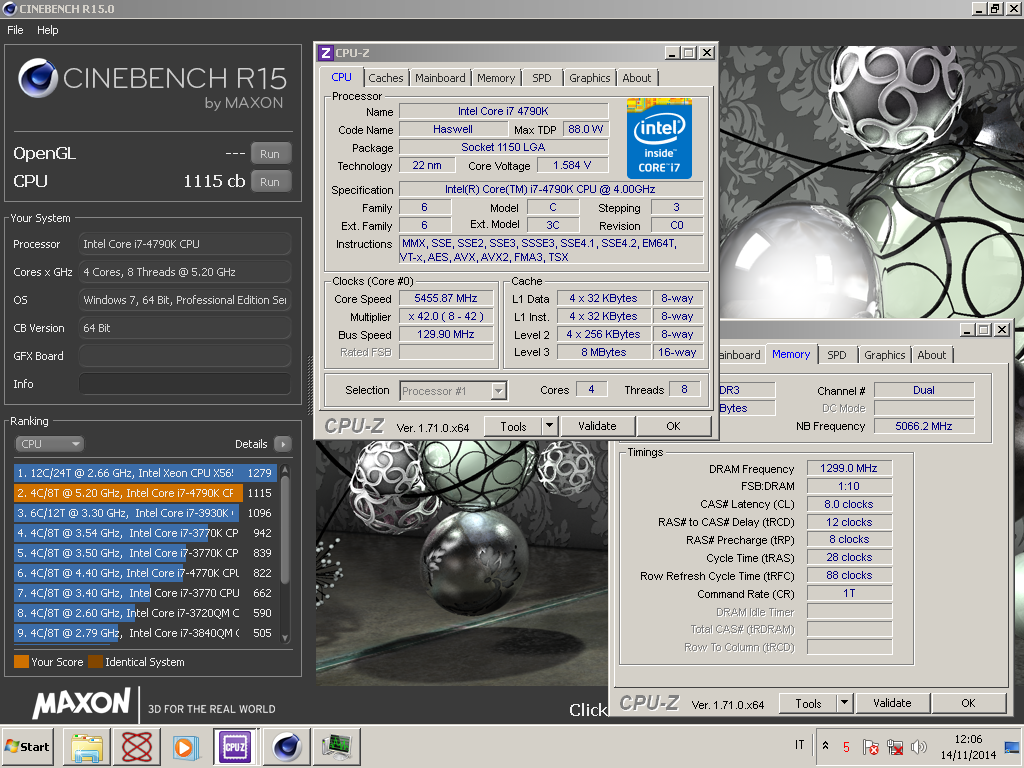
Task: Click the DRAM Frequency value 1299.0 MHz
Action: click(849, 468)
